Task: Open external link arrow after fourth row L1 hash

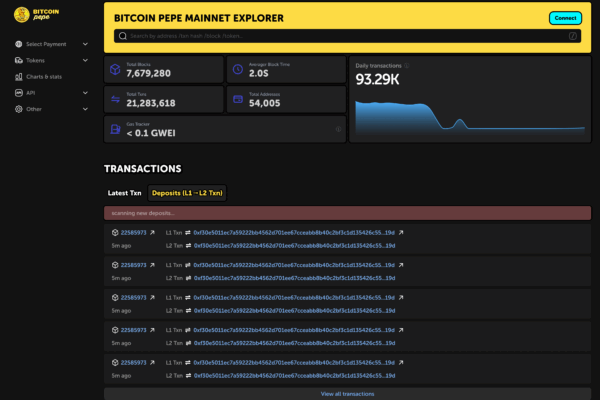Action: coord(401,330)
